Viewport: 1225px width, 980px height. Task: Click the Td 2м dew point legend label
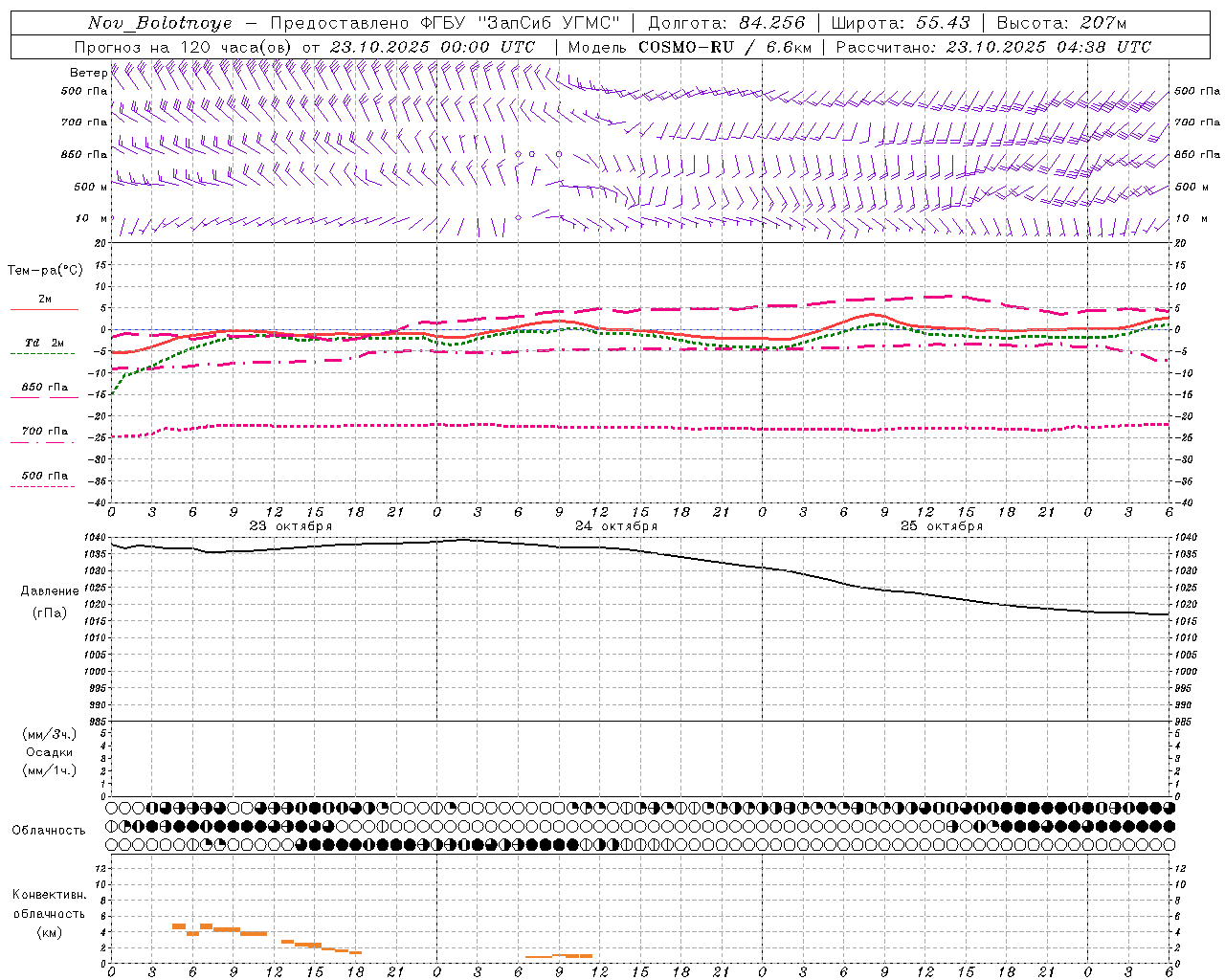[x=45, y=343]
